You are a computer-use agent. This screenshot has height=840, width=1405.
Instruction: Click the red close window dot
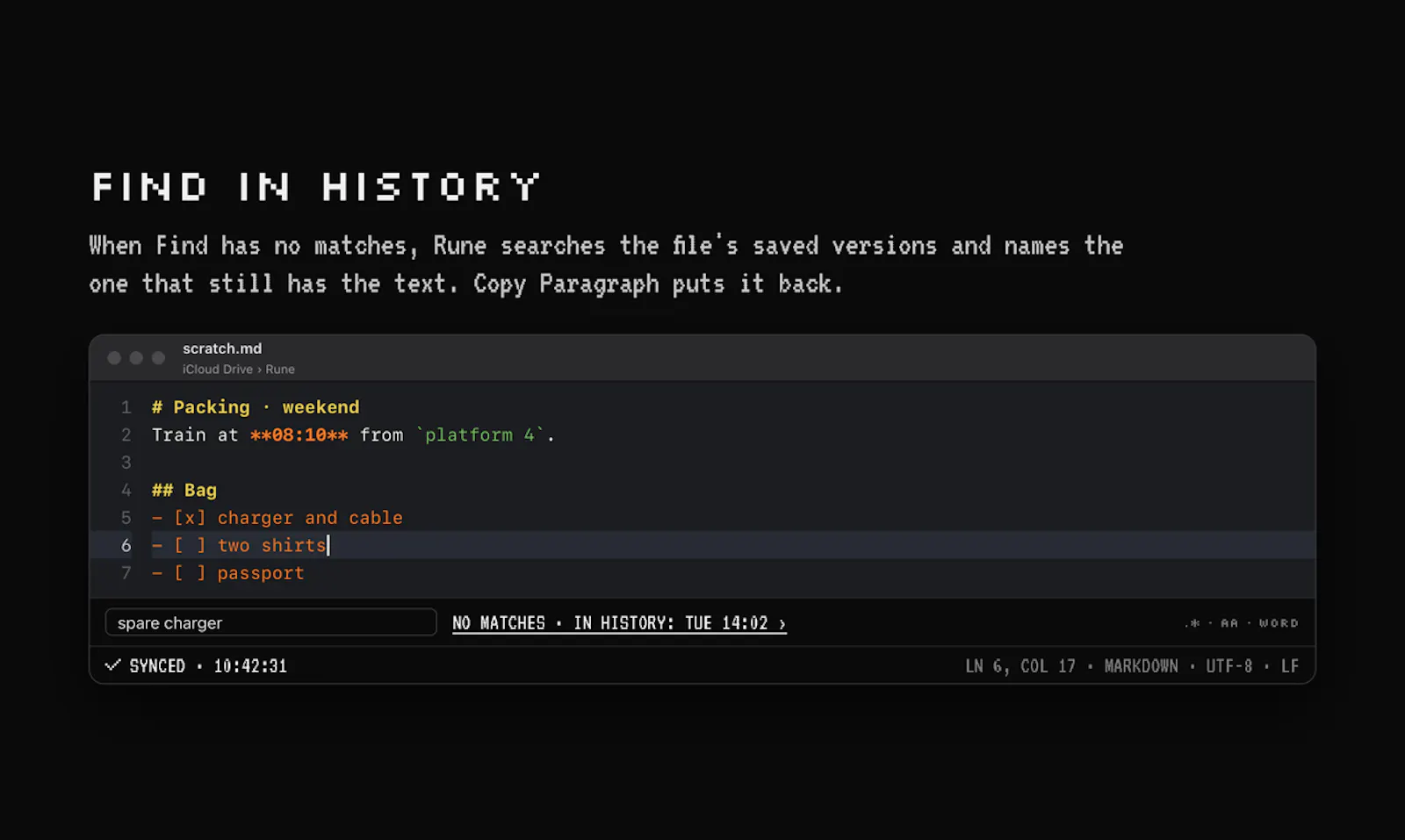tap(114, 358)
